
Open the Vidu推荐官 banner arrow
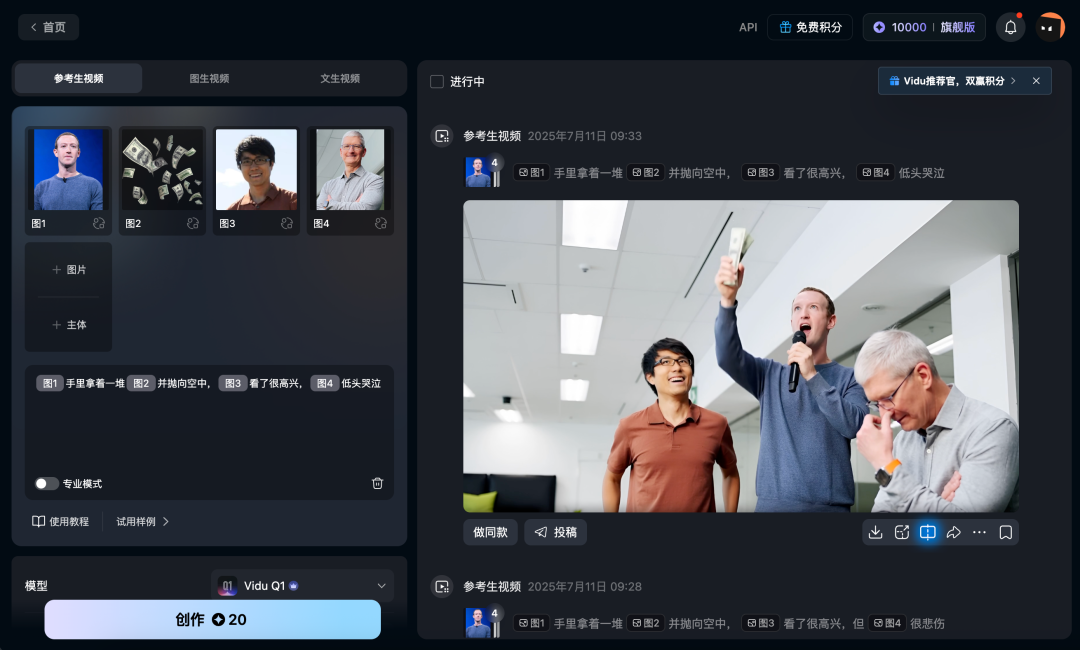tap(1012, 81)
